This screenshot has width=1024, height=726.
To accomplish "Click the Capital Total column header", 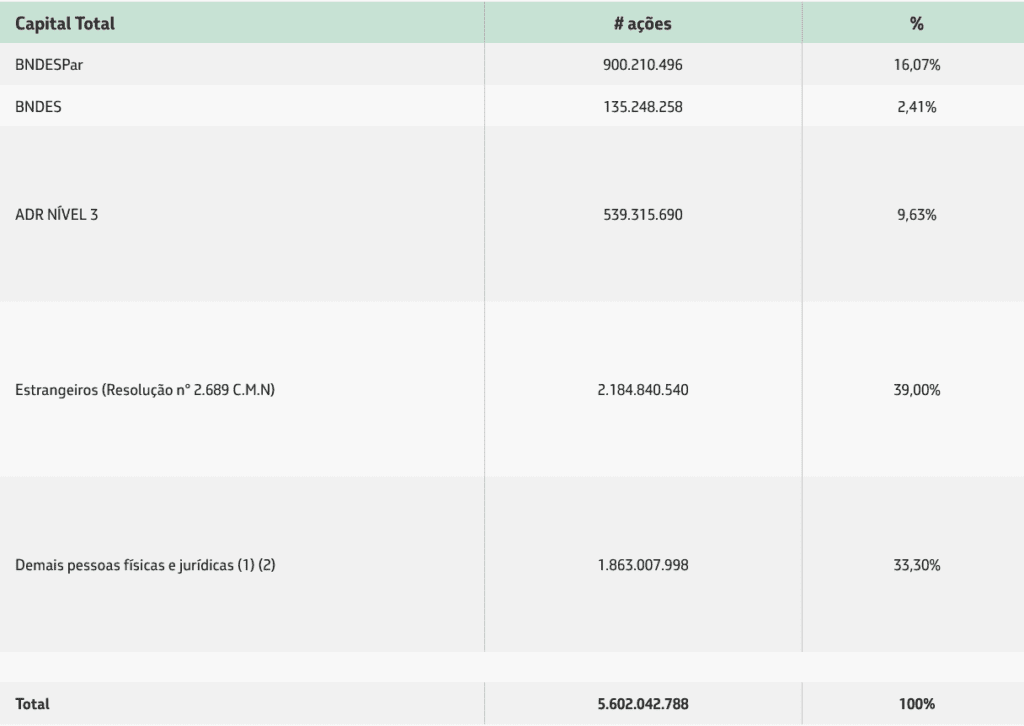I will (65, 24).
